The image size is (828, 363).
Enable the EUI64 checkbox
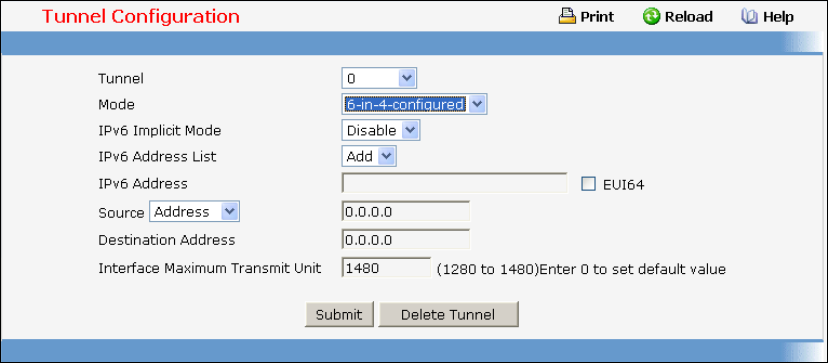[588, 184]
